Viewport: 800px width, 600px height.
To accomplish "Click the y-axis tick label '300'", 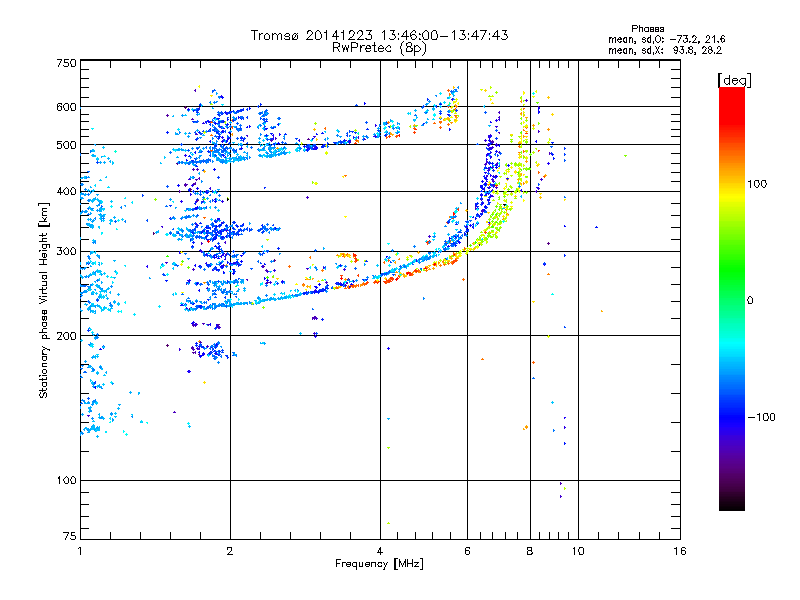I will coord(67,252).
